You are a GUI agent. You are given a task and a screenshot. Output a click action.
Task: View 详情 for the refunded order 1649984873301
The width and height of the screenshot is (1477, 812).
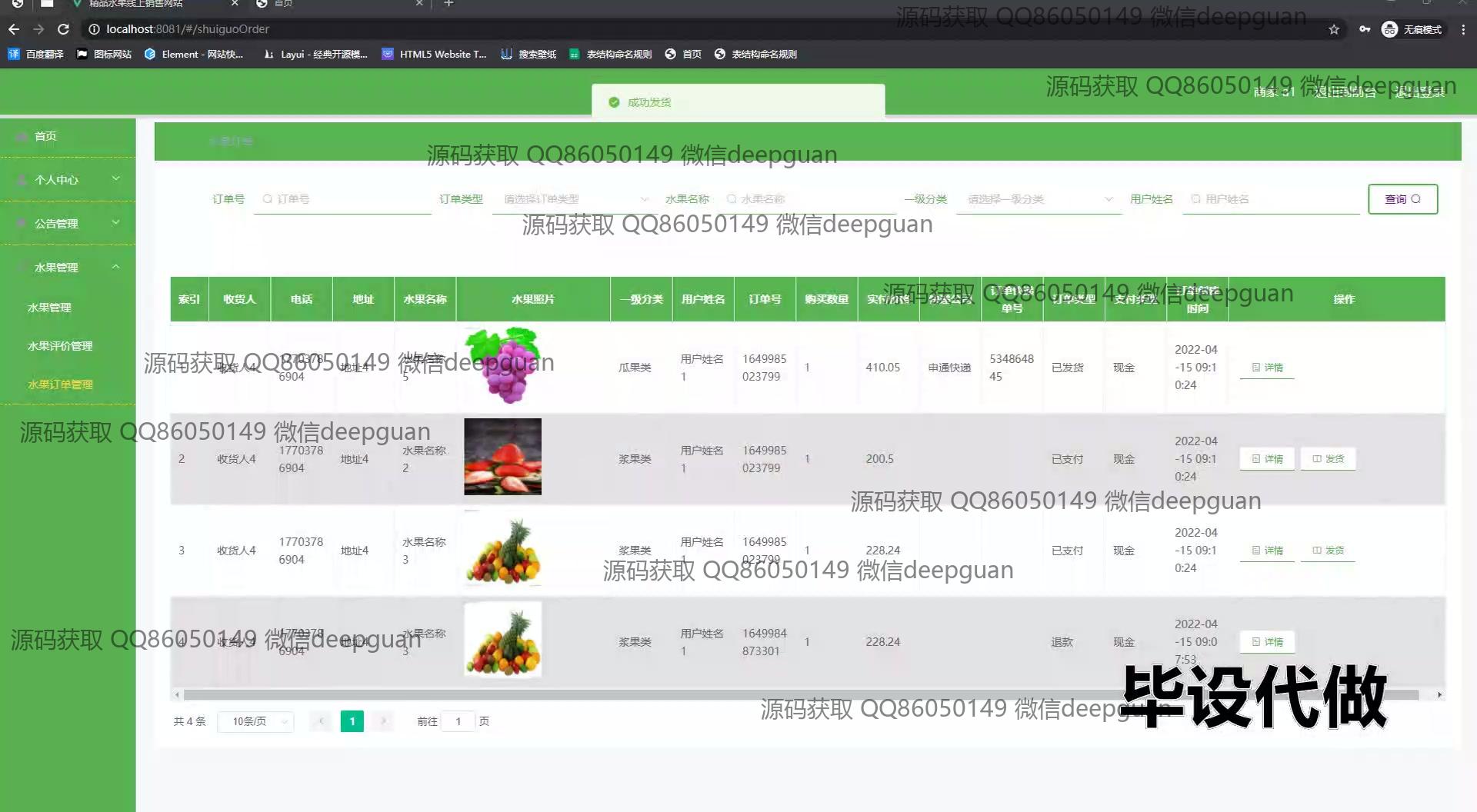tap(1267, 642)
